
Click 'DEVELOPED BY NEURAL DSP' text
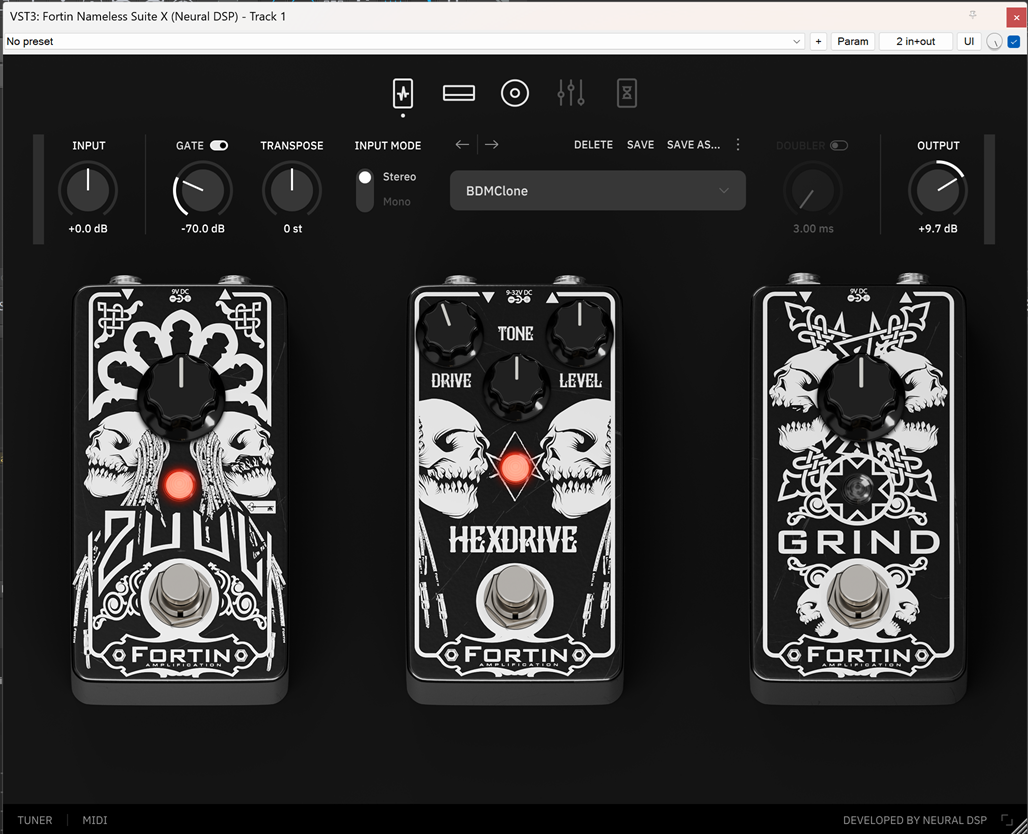tap(915, 820)
